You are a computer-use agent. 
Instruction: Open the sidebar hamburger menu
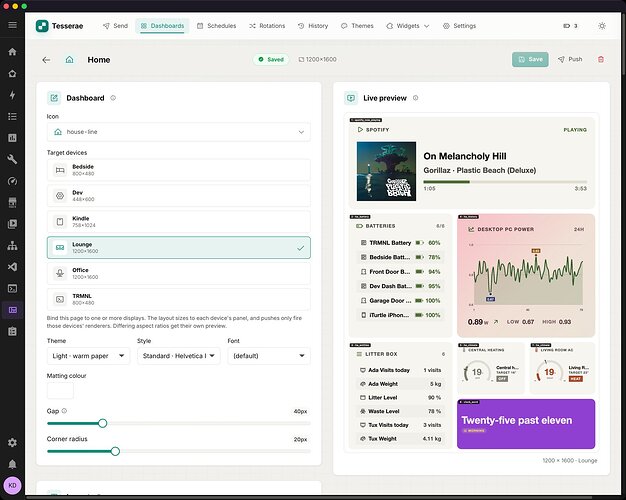point(12,25)
